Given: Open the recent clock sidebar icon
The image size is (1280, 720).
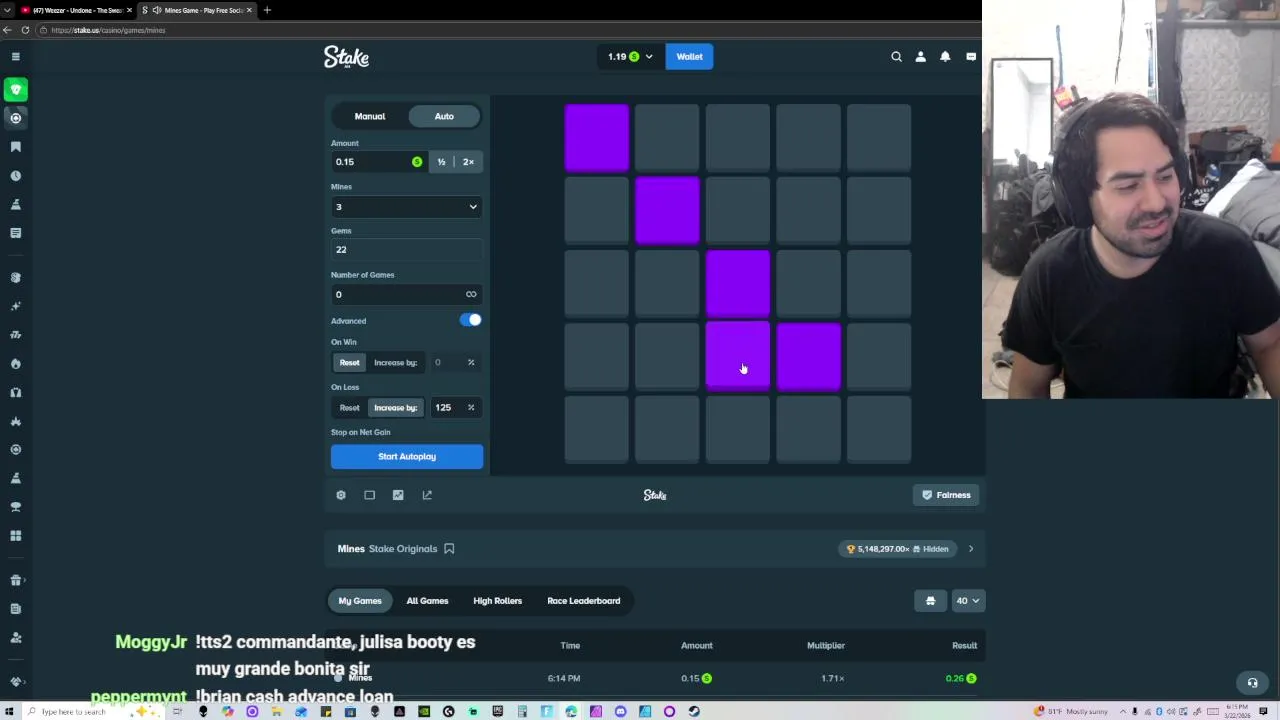Looking at the screenshot, I should 15,176.
